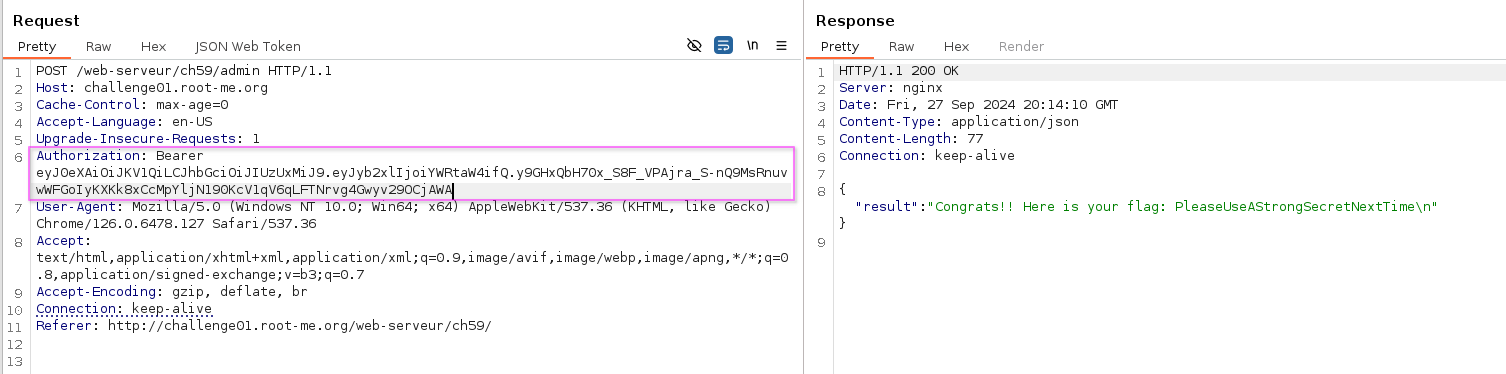Open the request editor hamburger menu
This screenshot has height=374, width=1506.
tap(782, 46)
